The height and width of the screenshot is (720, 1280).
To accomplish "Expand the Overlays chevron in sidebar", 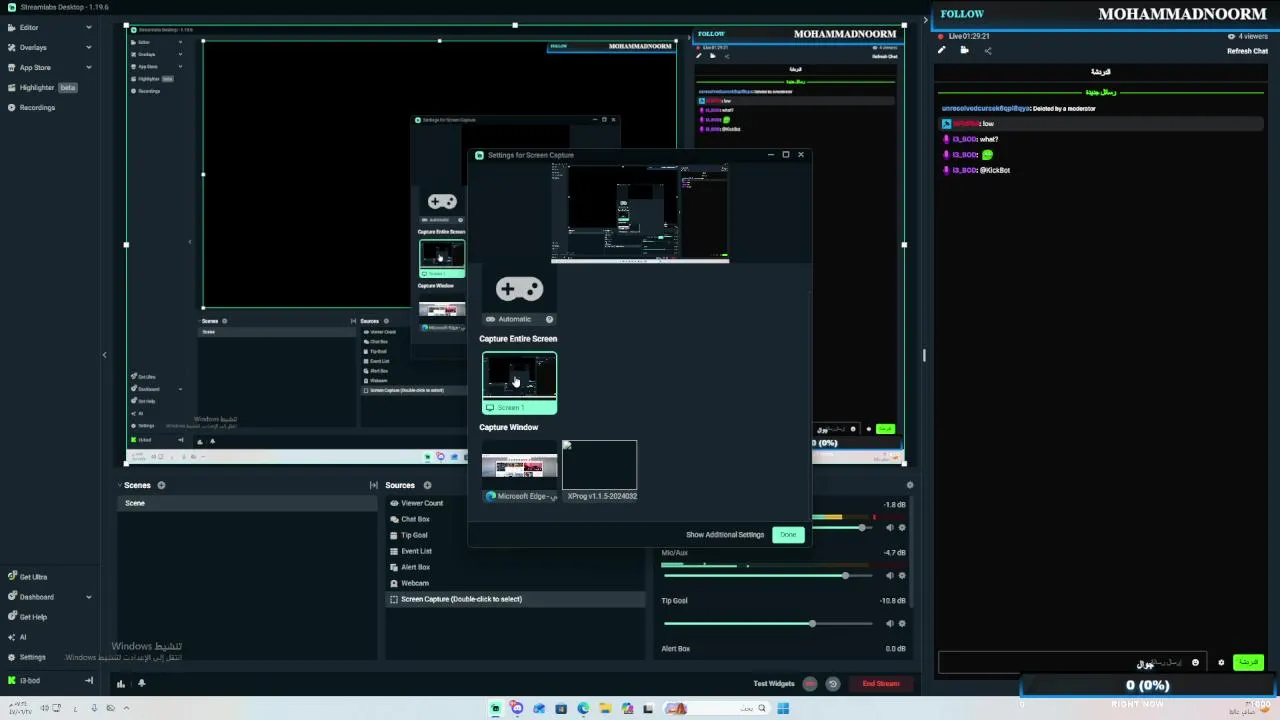I will pyautogui.click(x=88, y=47).
